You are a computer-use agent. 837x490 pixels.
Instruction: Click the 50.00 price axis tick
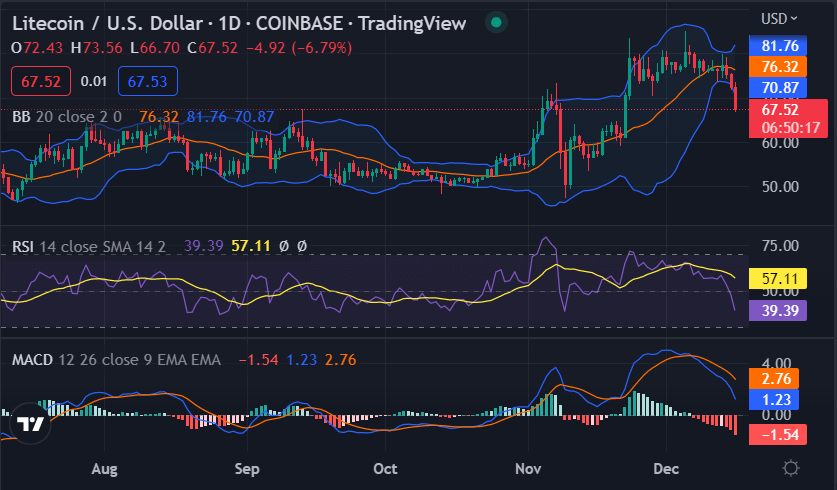[x=780, y=187]
